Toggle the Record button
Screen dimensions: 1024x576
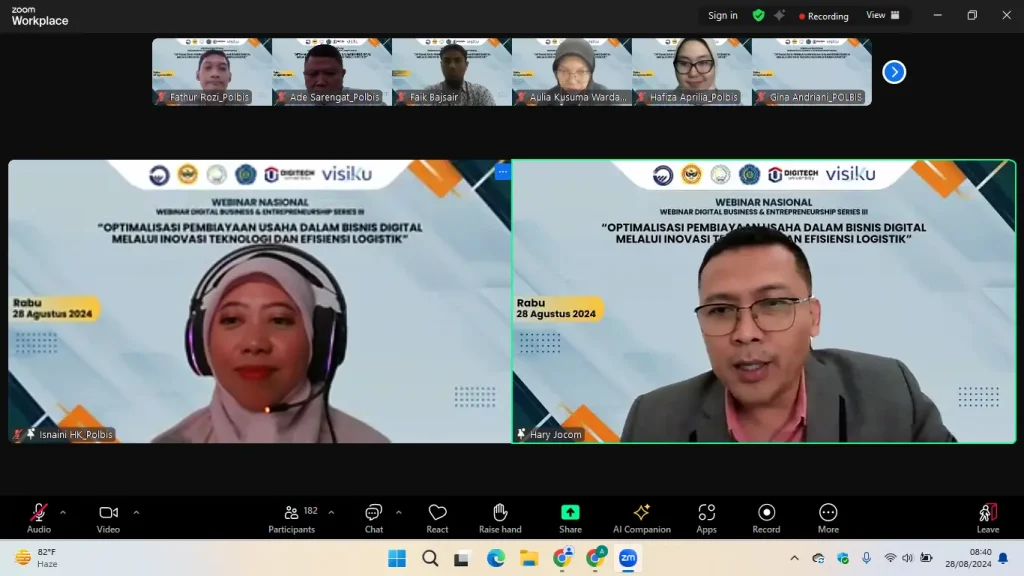point(766,517)
